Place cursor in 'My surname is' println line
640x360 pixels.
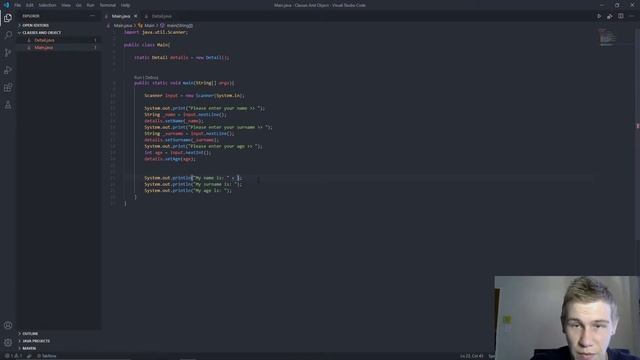pyautogui.click(x=193, y=184)
